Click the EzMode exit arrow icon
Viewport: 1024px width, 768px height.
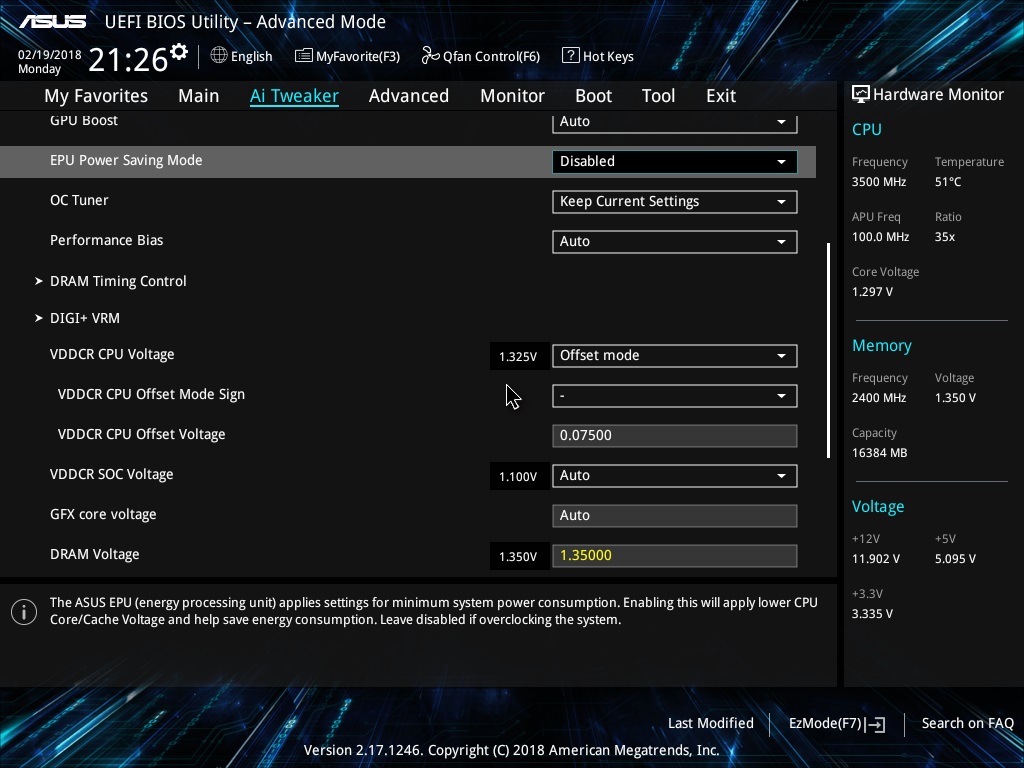[x=876, y=724]
